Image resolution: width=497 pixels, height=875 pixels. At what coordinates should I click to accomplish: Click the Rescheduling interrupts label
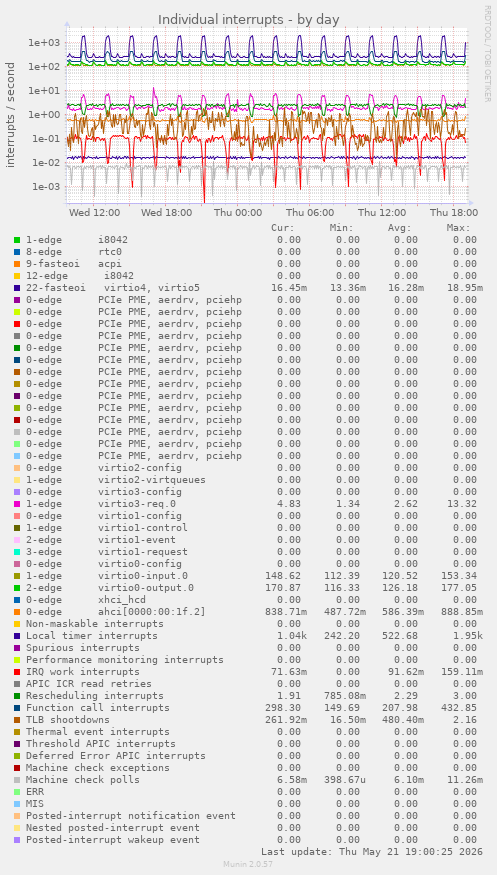pyautogui.click(x=95, y=696)
